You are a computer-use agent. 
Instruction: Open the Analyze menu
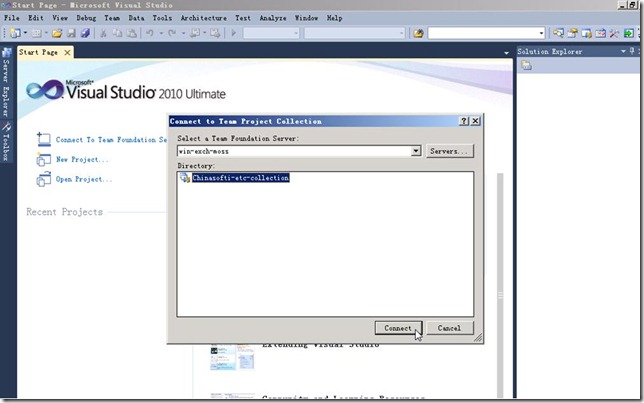pyautogui.click(x=273, y=18)
